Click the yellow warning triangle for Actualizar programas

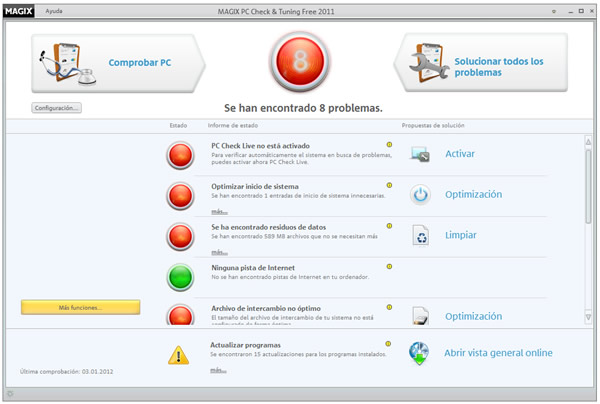click(178, 355)
